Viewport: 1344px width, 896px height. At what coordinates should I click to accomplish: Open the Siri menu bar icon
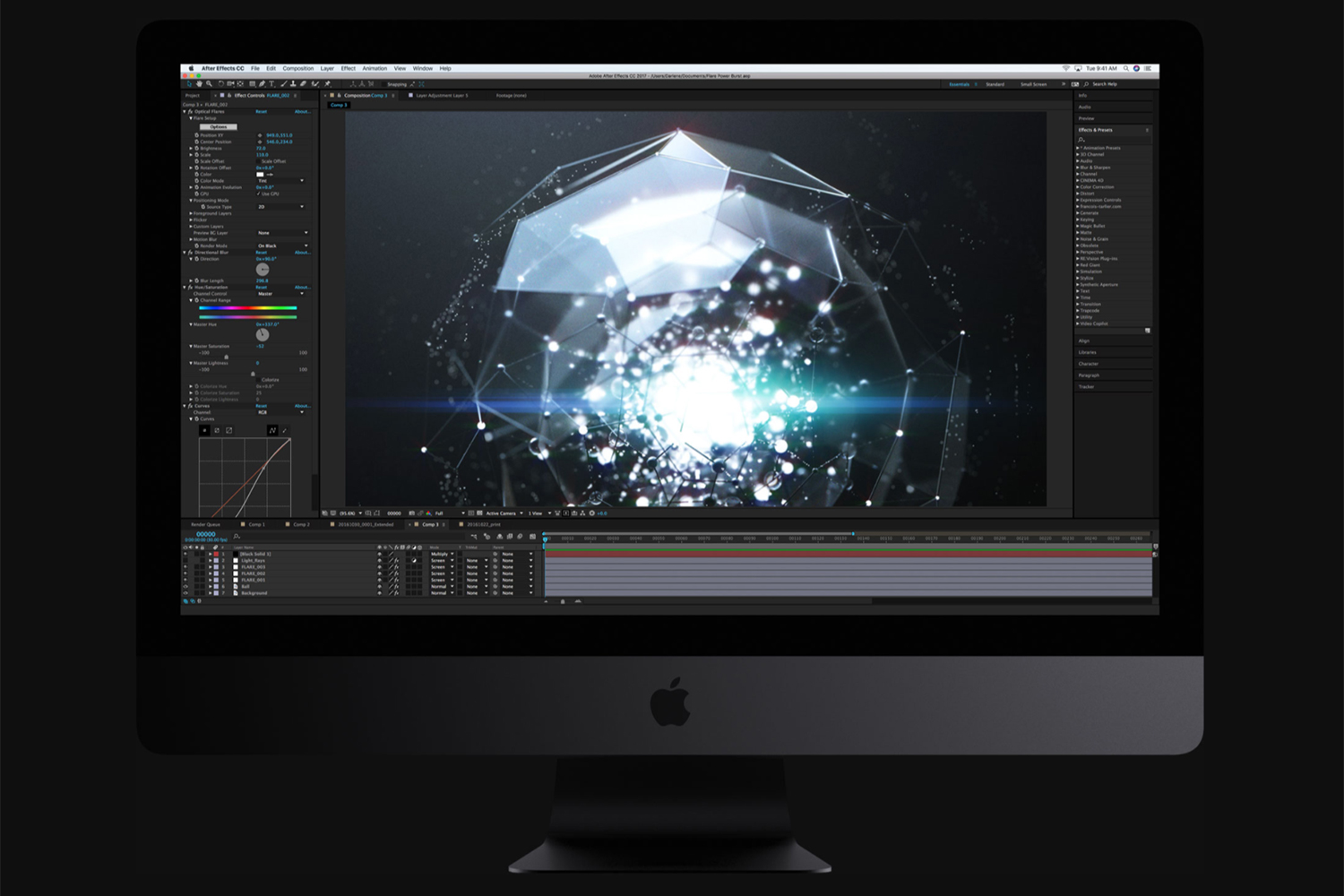pos(1136,68)
